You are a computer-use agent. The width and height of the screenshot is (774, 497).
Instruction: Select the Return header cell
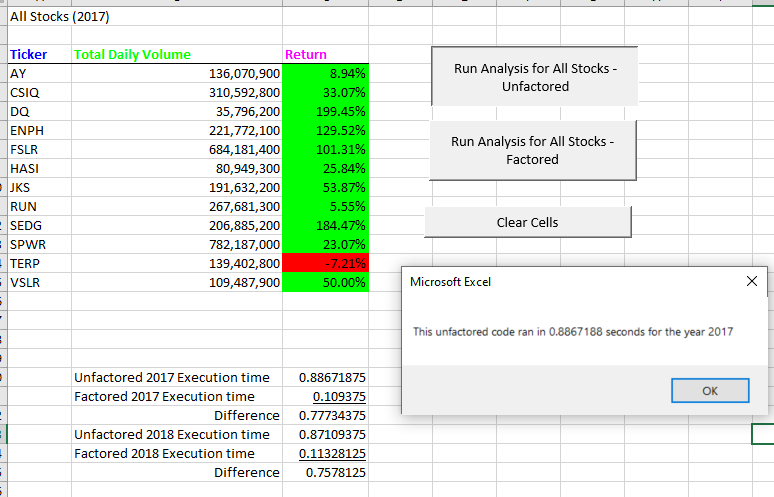pos(325,54)
